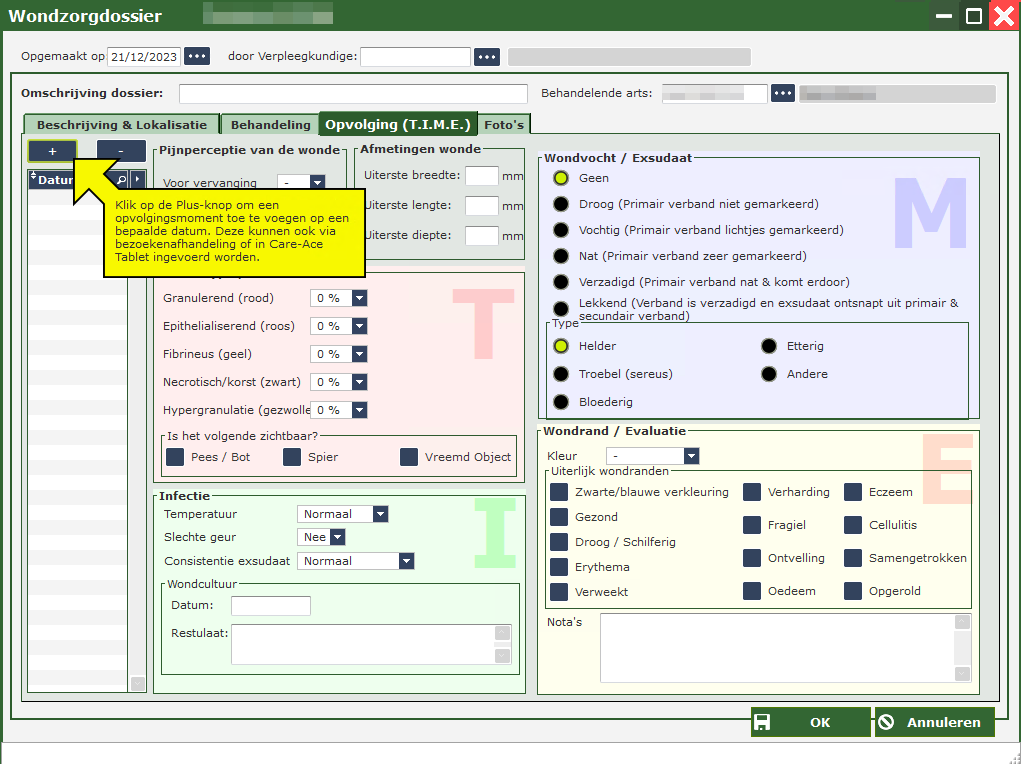This screenshot has width=1021, height=764.
Task: Click the arrow icon beside the Datum search
Action: (138, 180)
